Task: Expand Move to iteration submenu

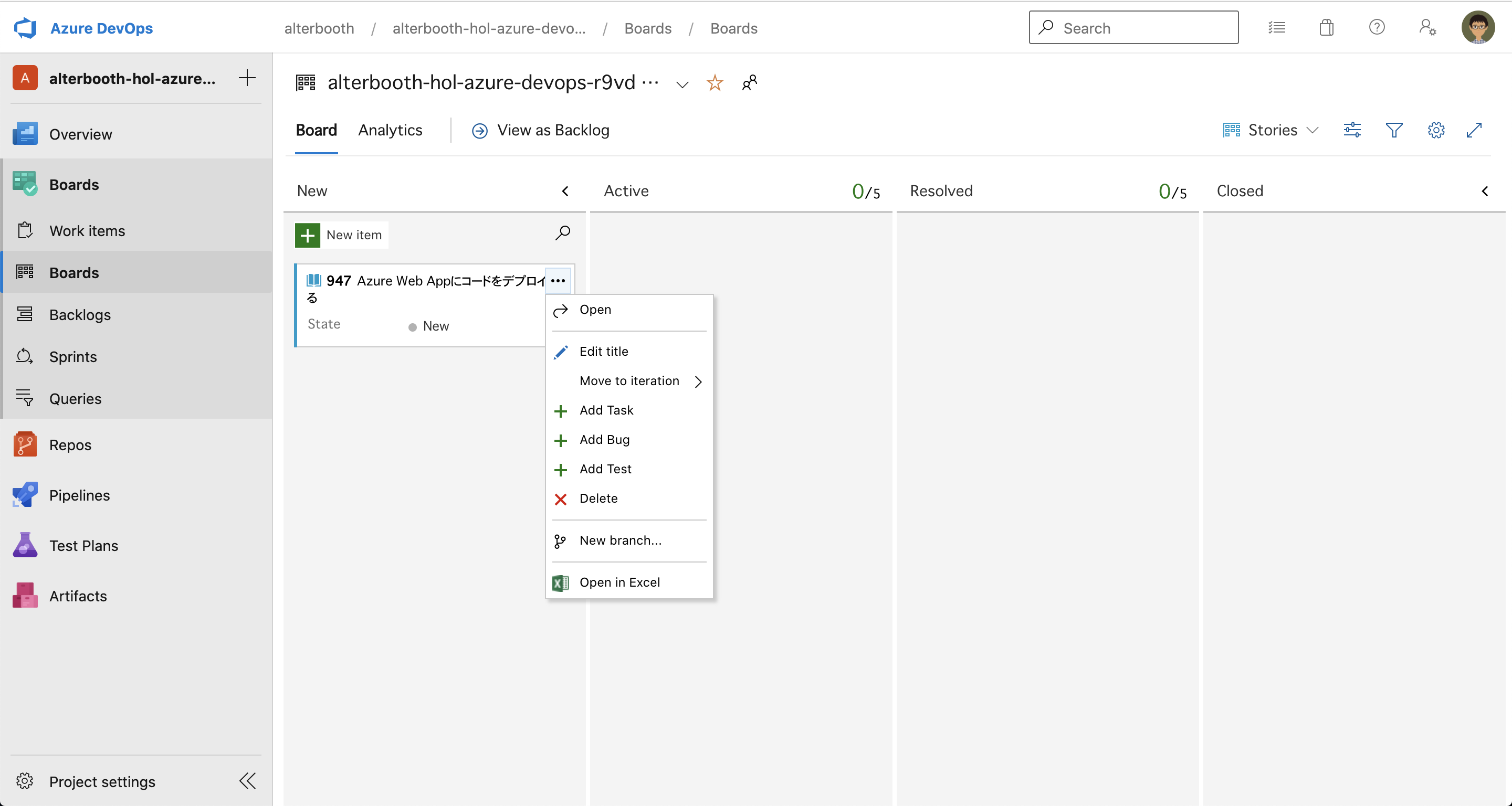Action: pos(629,381)
